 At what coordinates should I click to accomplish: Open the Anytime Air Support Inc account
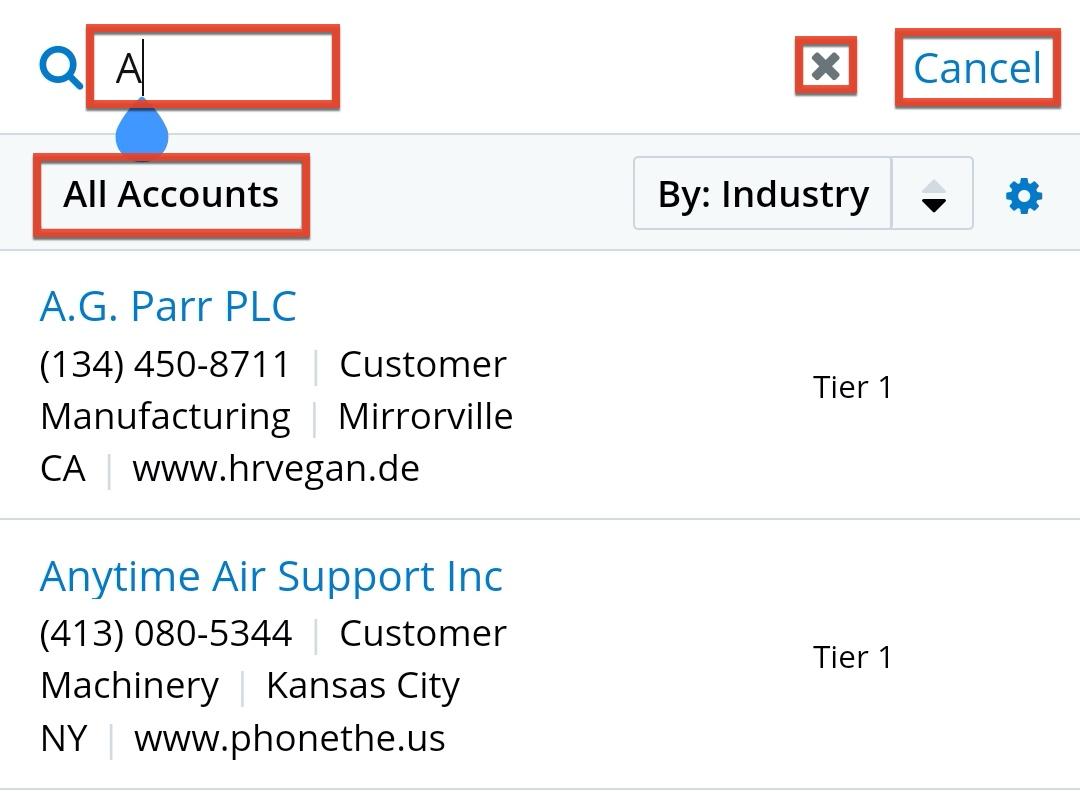(271, 577)
